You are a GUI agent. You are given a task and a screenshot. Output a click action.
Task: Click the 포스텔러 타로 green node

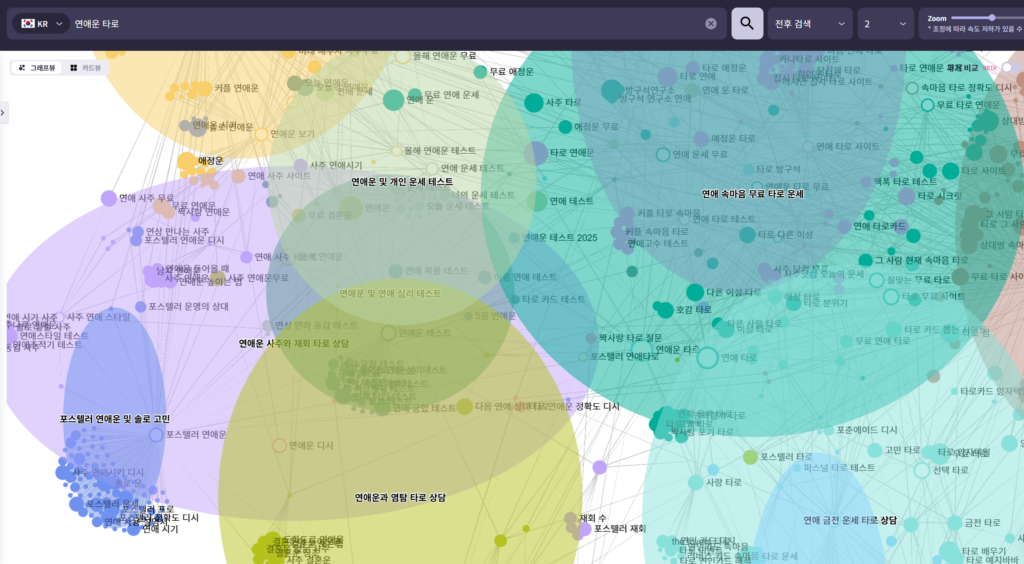pos(750,457)
